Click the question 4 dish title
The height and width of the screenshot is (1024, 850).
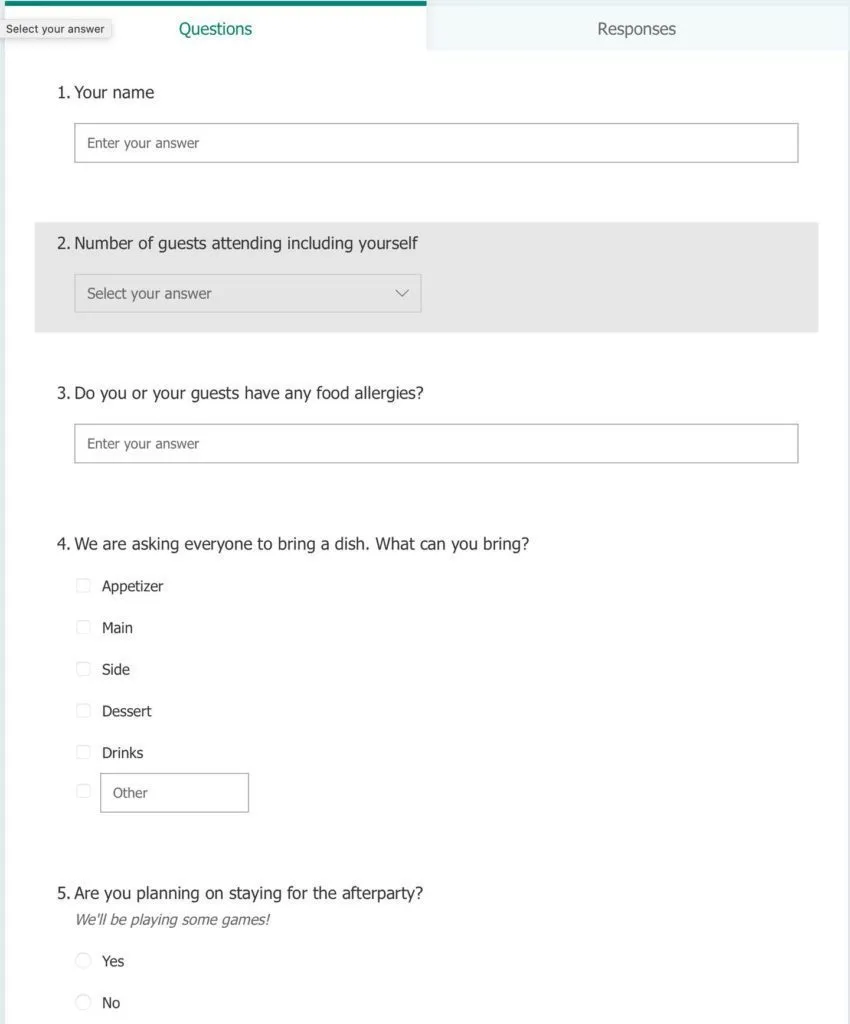coord(301,544)
